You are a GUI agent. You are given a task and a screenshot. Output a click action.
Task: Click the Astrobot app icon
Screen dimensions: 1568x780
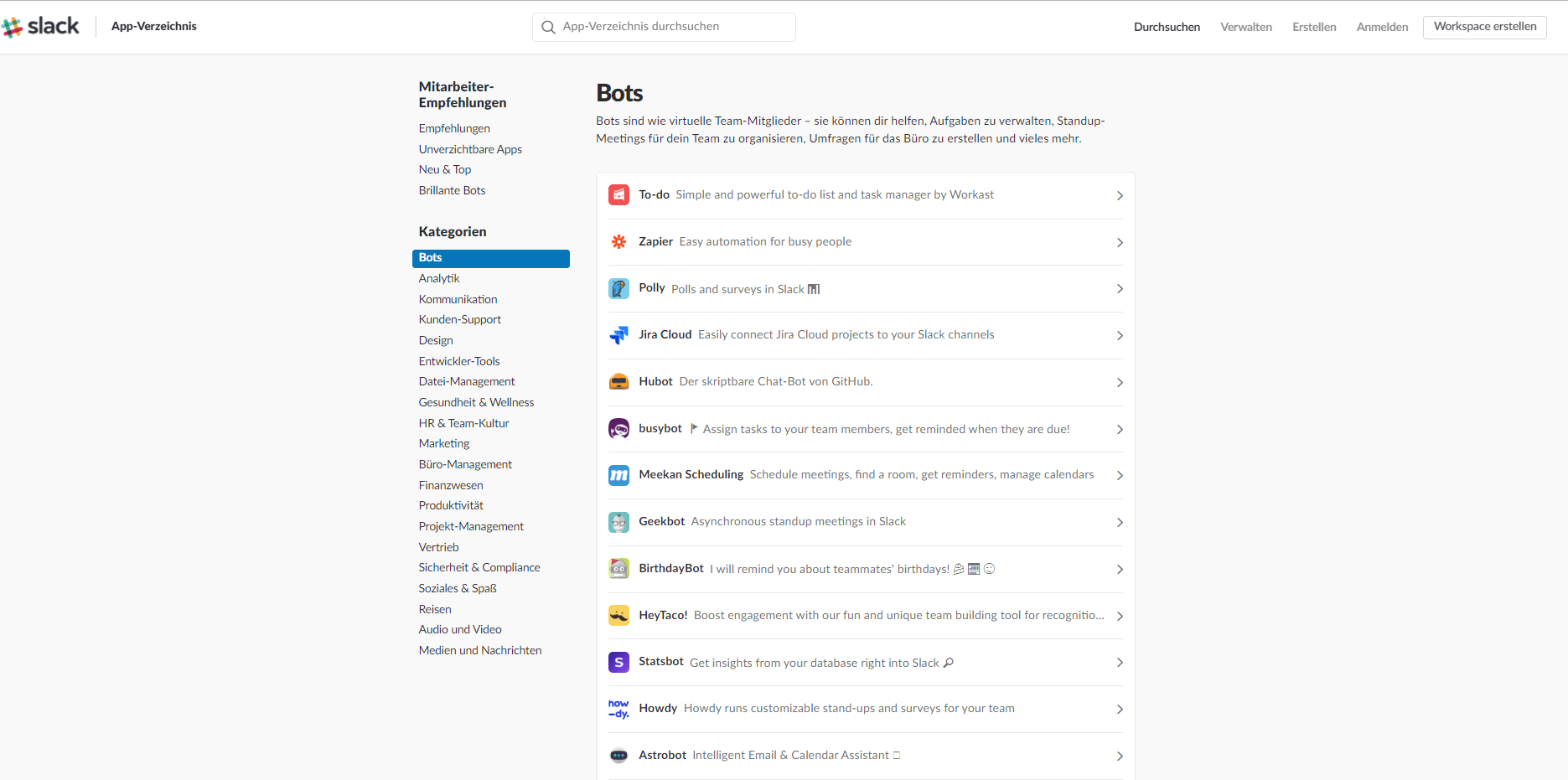tap(618, 756)
